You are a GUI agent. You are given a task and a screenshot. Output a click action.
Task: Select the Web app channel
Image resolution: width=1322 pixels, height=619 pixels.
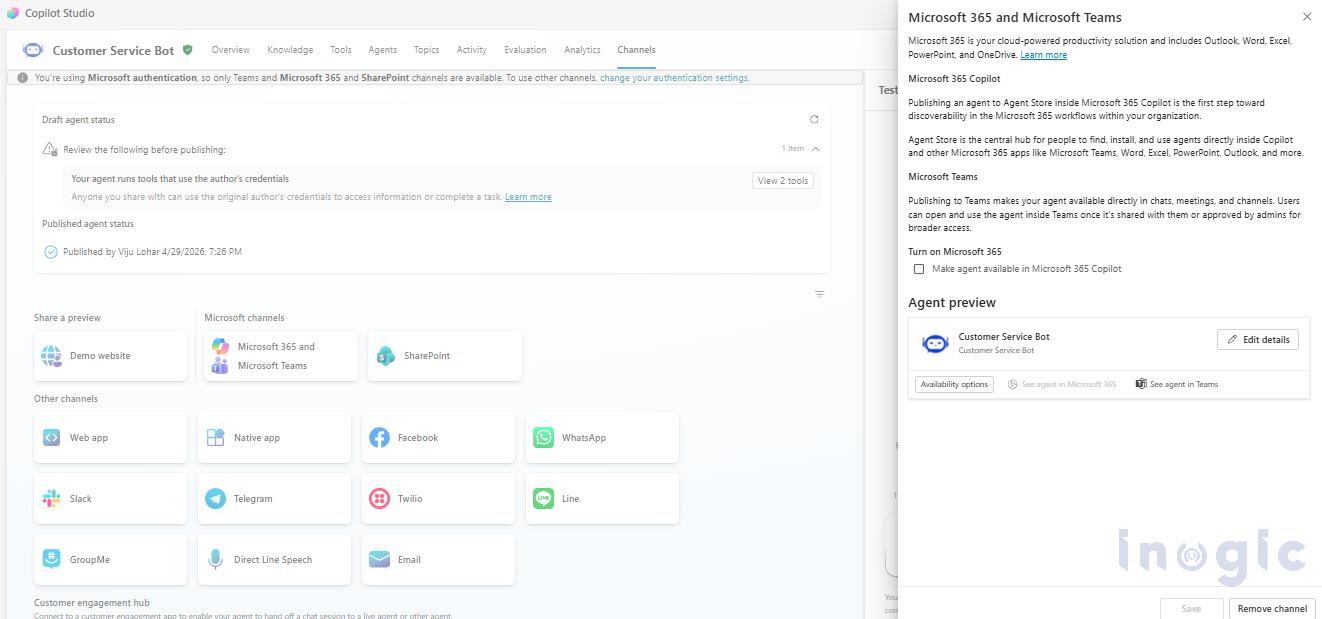pos(110,437)
